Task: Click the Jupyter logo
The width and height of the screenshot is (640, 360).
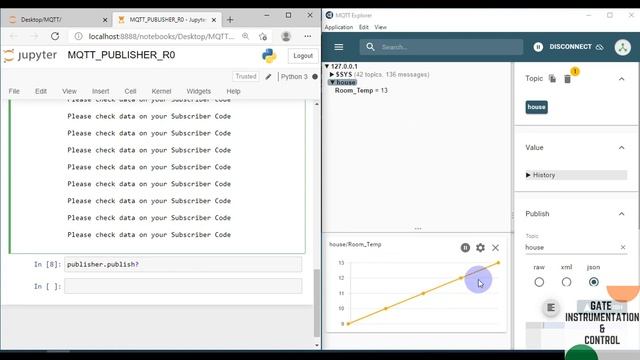Action: coord(30,55)
